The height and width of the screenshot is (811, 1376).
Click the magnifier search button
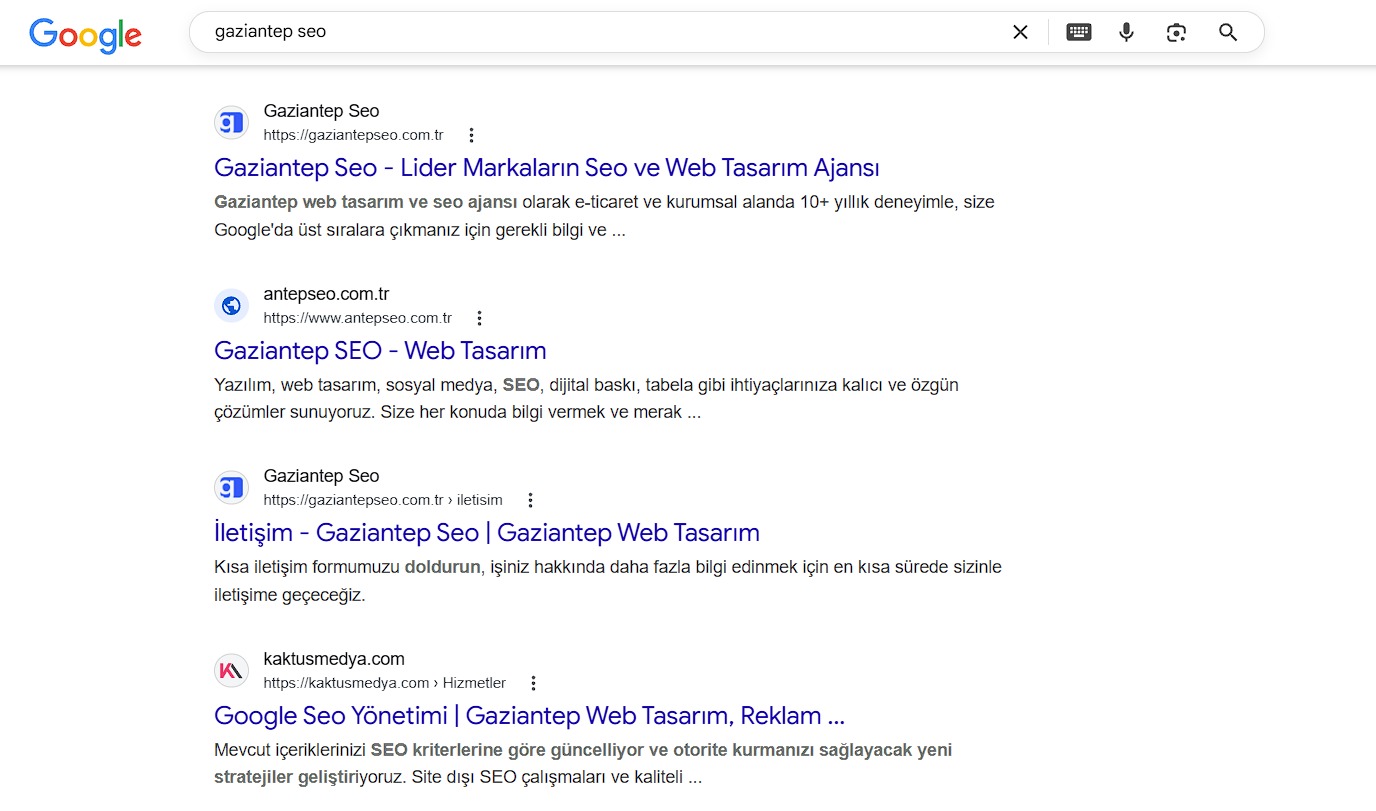tap(1228, 32)
